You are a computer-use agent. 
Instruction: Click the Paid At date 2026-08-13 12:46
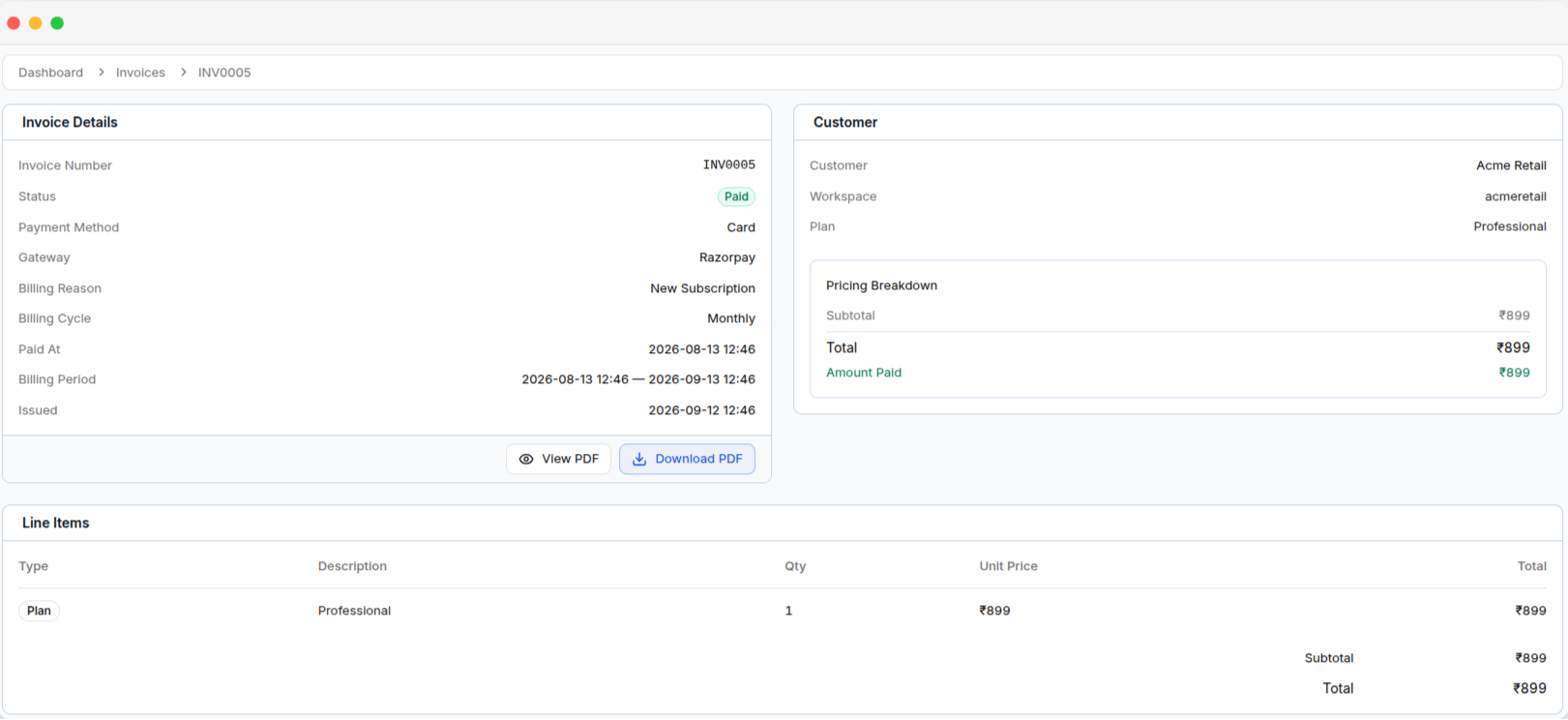click(701, 349)
